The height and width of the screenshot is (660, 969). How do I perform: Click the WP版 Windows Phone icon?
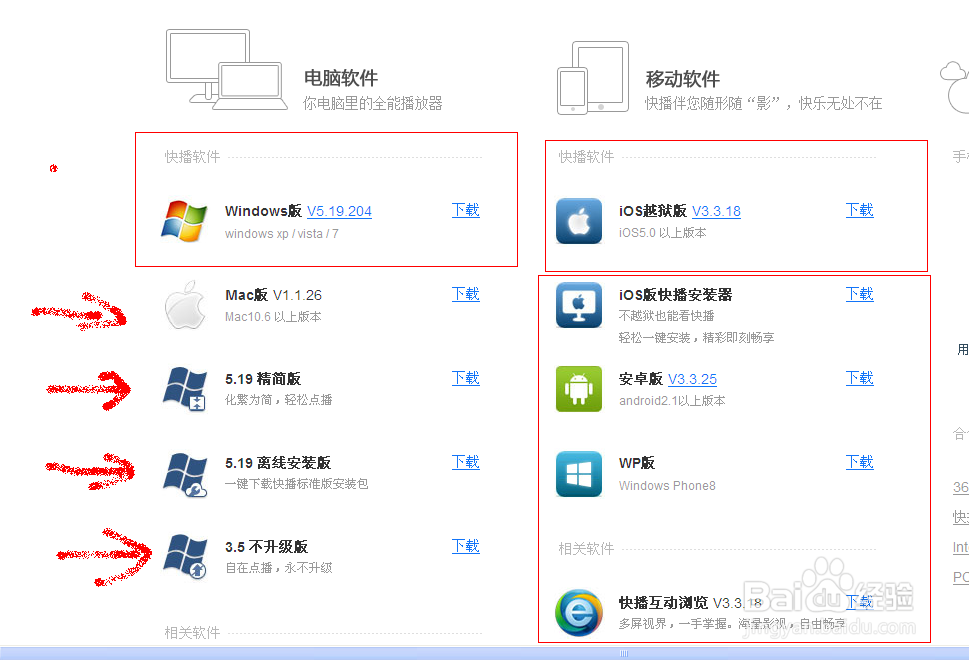[579, 474]
